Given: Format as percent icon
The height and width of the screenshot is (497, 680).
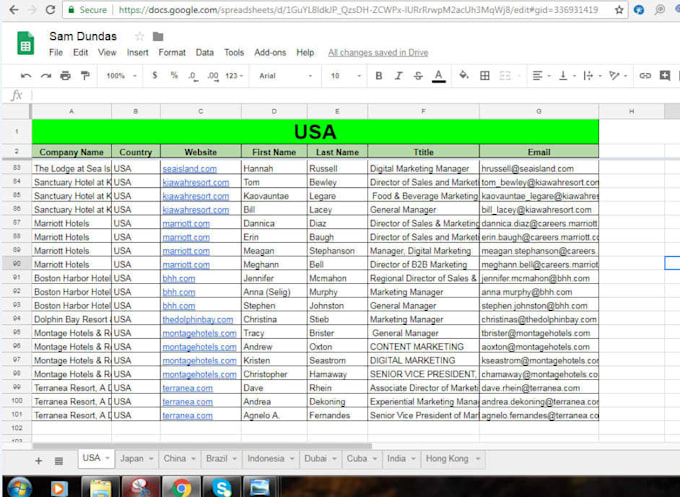Looking at the screenshot, I should point(174,75).
